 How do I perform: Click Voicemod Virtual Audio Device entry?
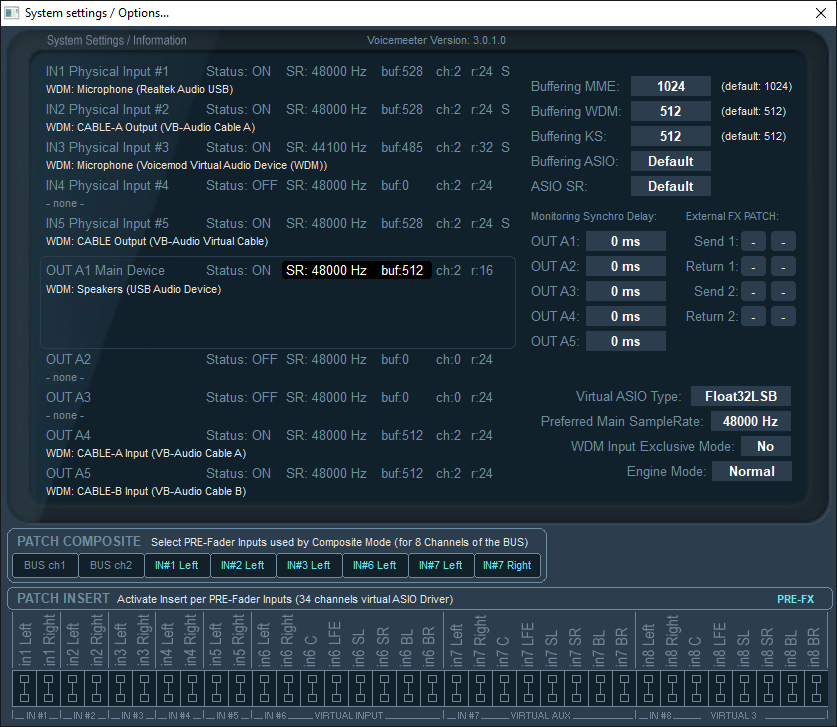click(186, 165)
